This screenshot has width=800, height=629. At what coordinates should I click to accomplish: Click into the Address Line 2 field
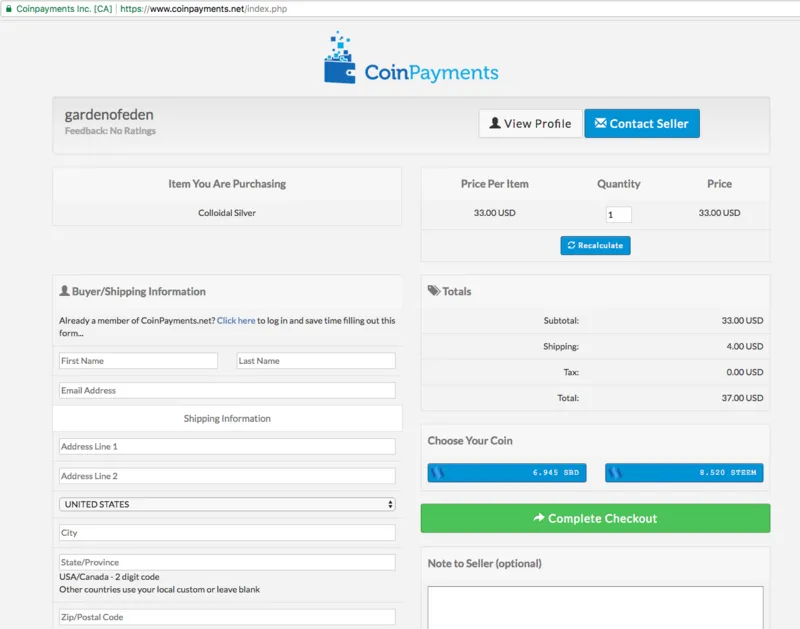click(x=227, y=476)
